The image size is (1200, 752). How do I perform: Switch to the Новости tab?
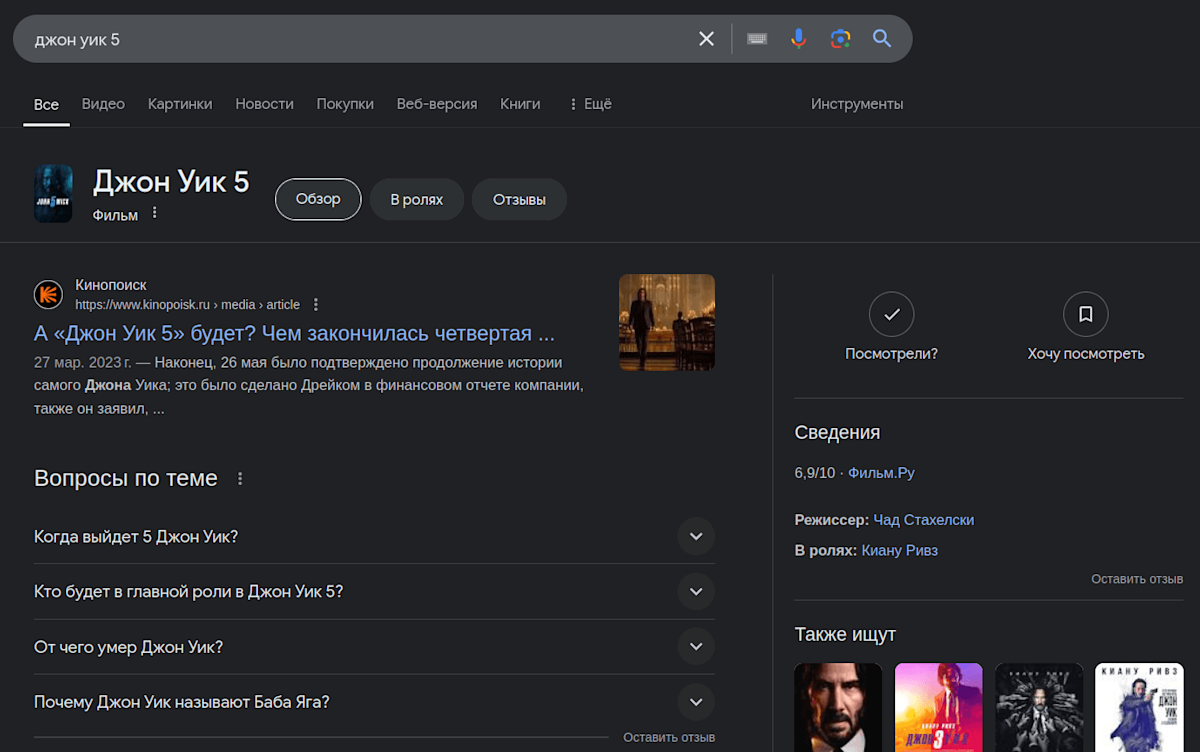click(264, 104)
